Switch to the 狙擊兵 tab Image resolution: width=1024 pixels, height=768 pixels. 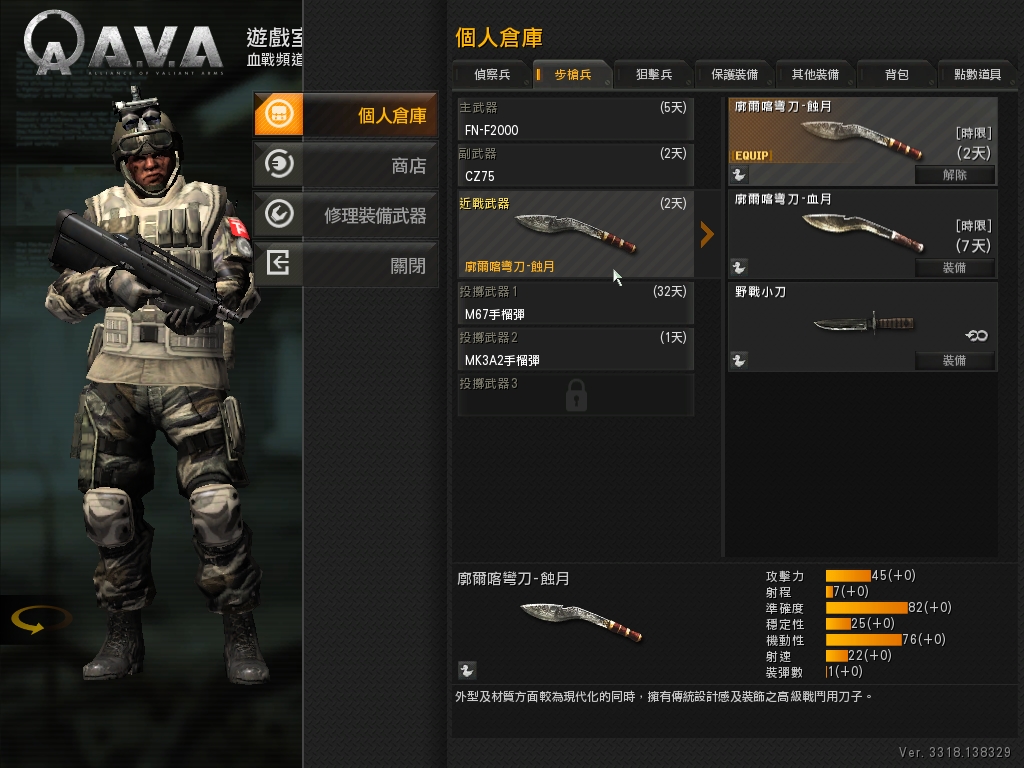(654, 74)
